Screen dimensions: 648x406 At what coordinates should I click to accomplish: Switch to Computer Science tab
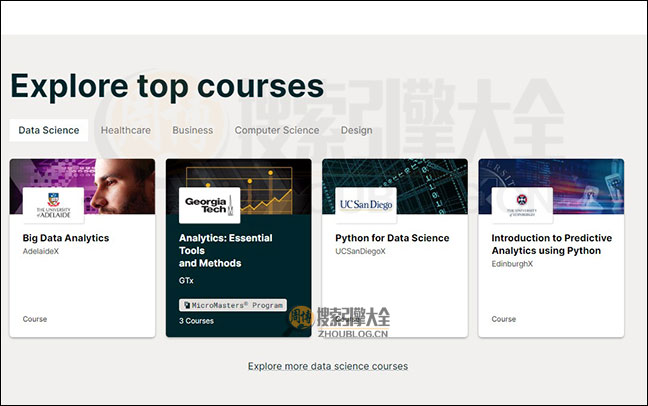tap(277, 130)
